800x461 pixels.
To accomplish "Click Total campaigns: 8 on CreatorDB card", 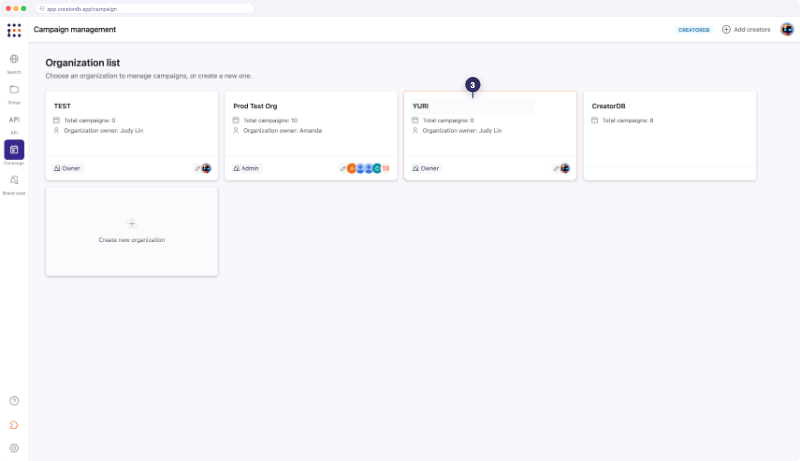I will click(628, 120).
